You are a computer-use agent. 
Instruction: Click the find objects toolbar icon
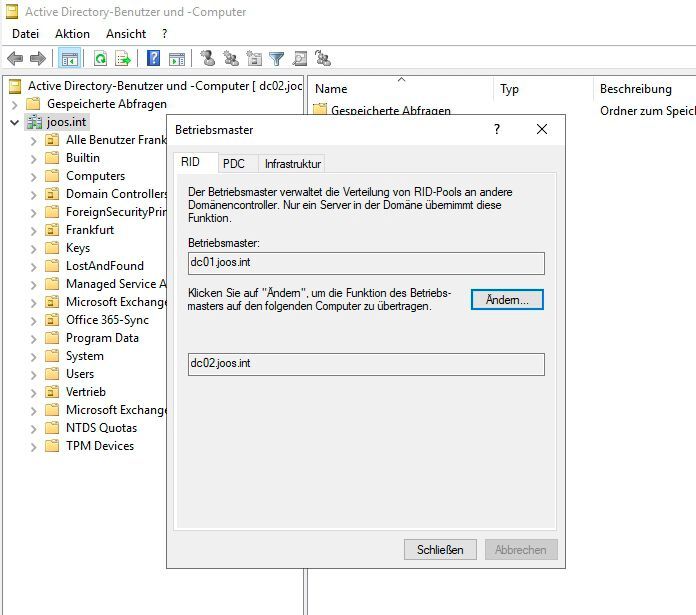[x=300, y=58]
